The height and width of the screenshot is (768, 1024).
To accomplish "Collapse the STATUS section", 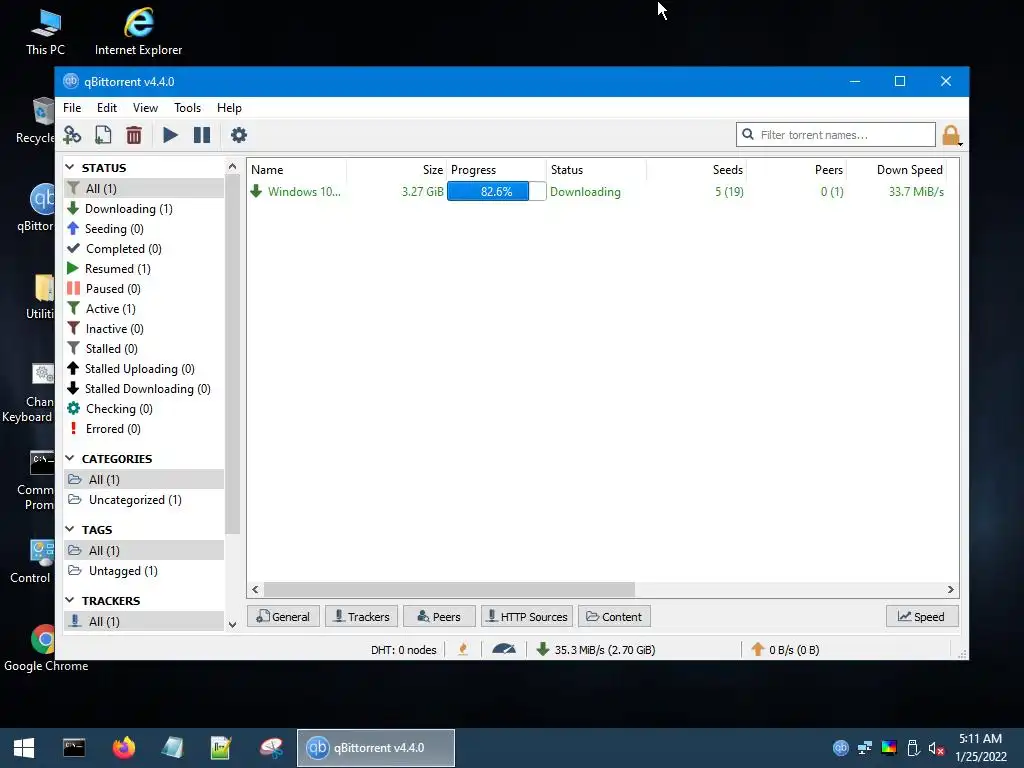I will (71, 168).
